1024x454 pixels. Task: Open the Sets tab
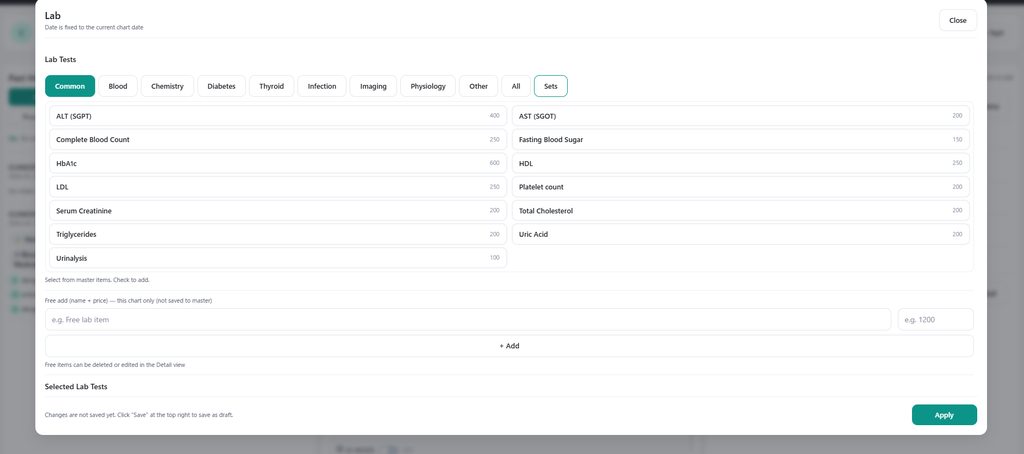551,86
